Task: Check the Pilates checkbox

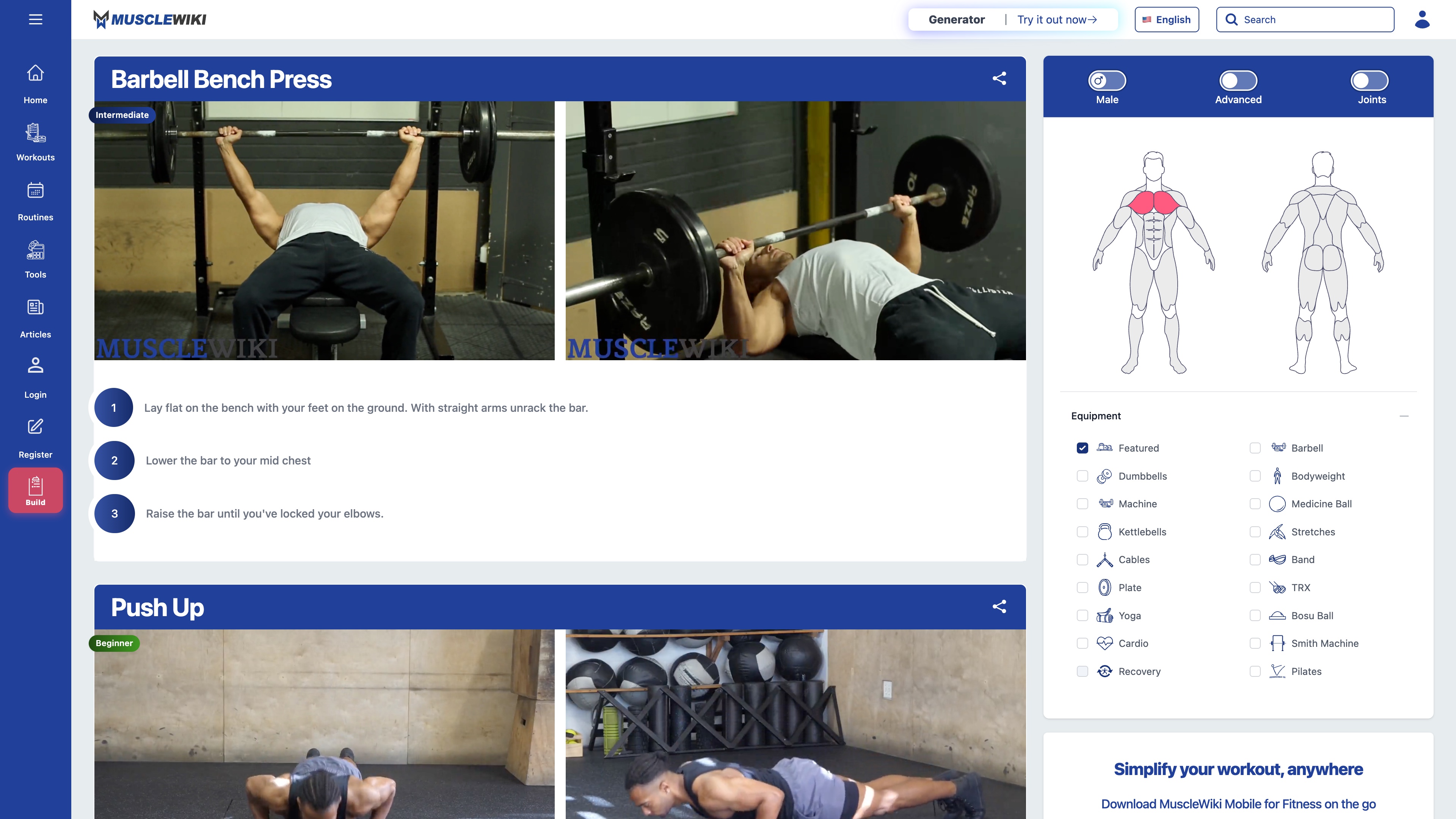Action: tap(1255, 672)
